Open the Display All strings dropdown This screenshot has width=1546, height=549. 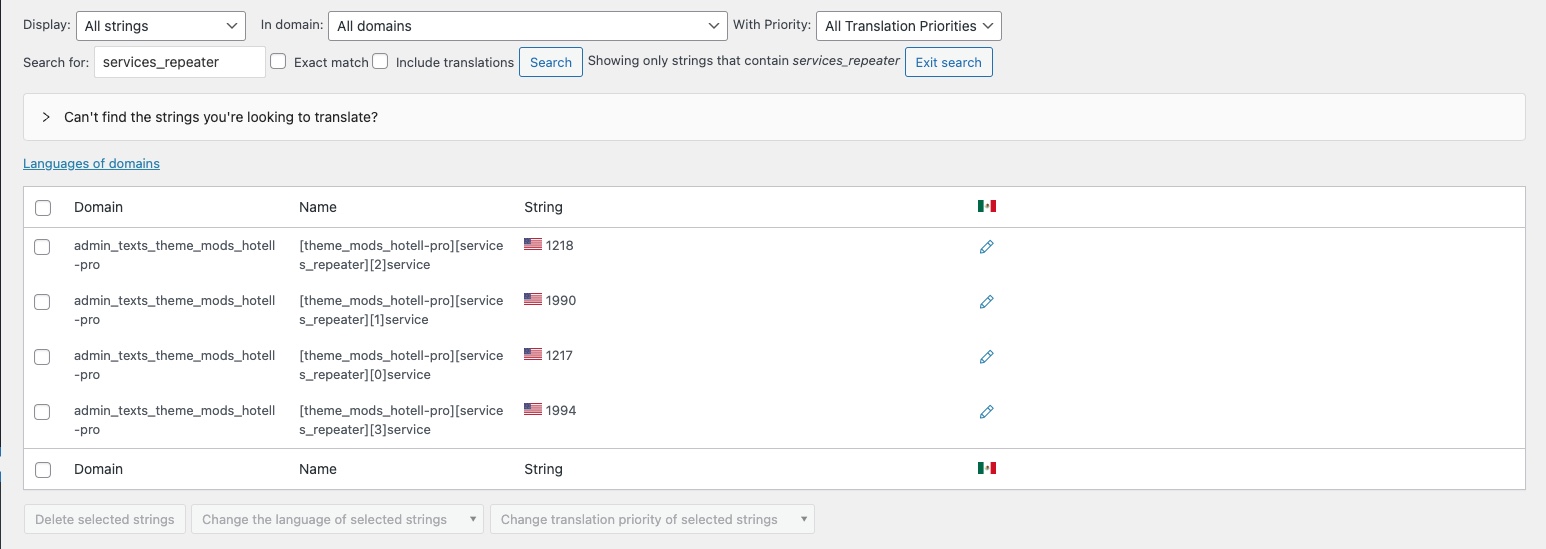(x=161, y=26)
